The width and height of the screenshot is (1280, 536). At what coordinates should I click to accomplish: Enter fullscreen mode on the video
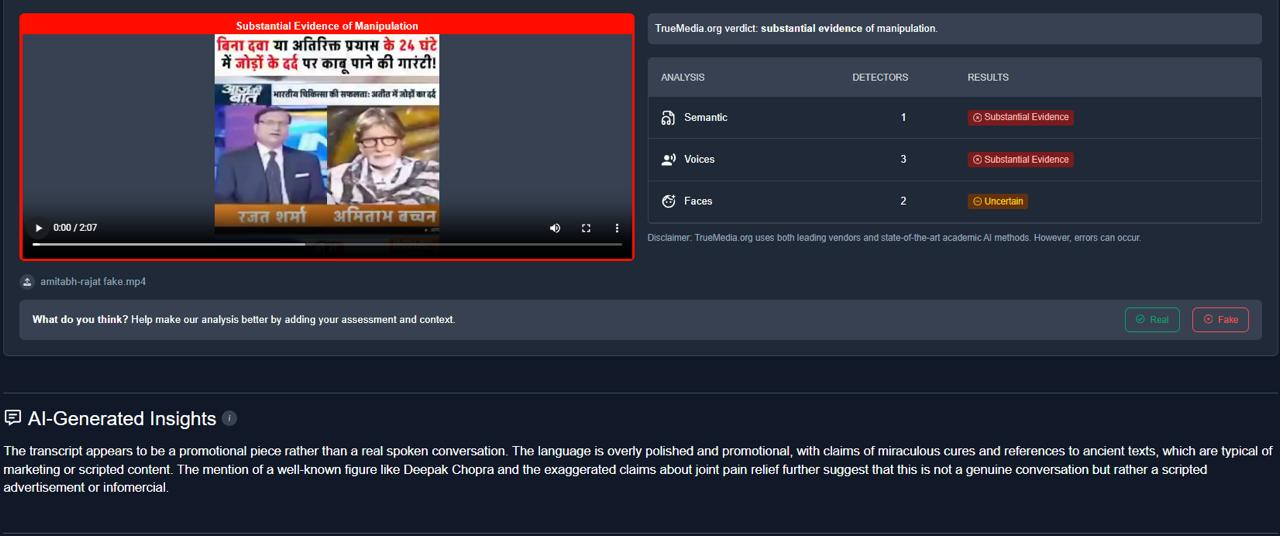click(586, 228)
